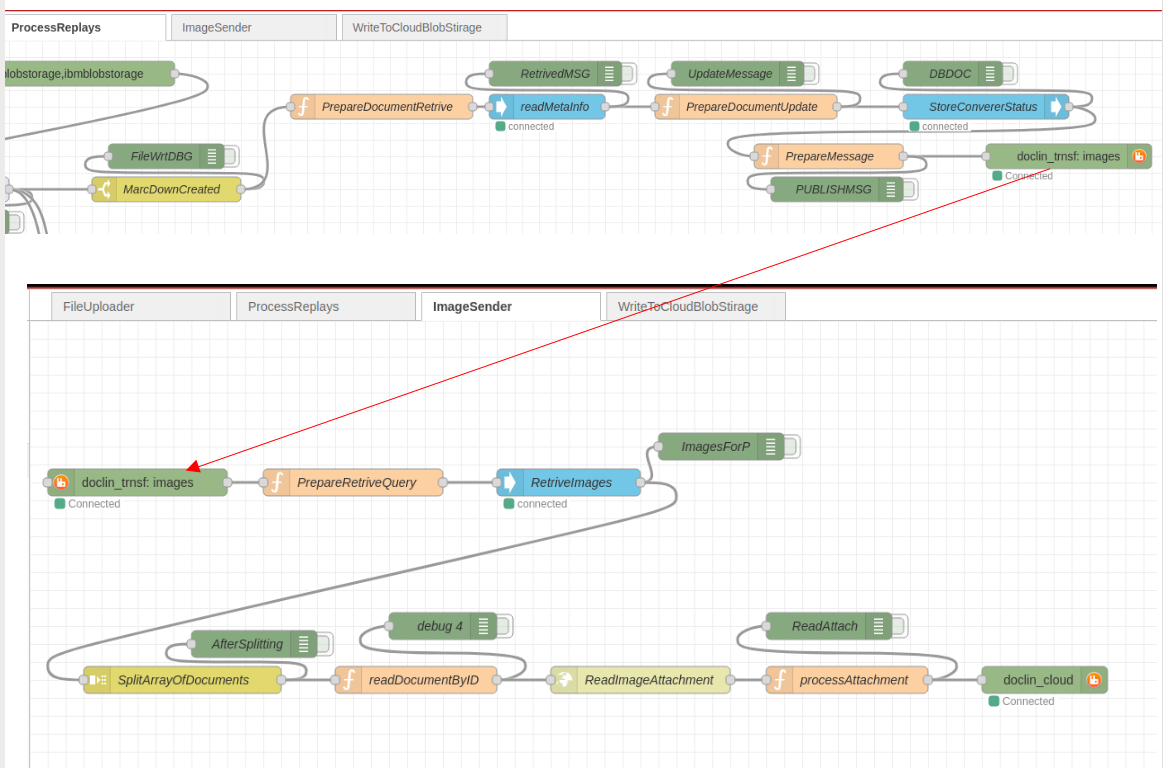Click the globe icon on ReadImageAttachment node
The height and width of the screenshot is (768, 1163).
pyautogui.click(x=564, y=680)
